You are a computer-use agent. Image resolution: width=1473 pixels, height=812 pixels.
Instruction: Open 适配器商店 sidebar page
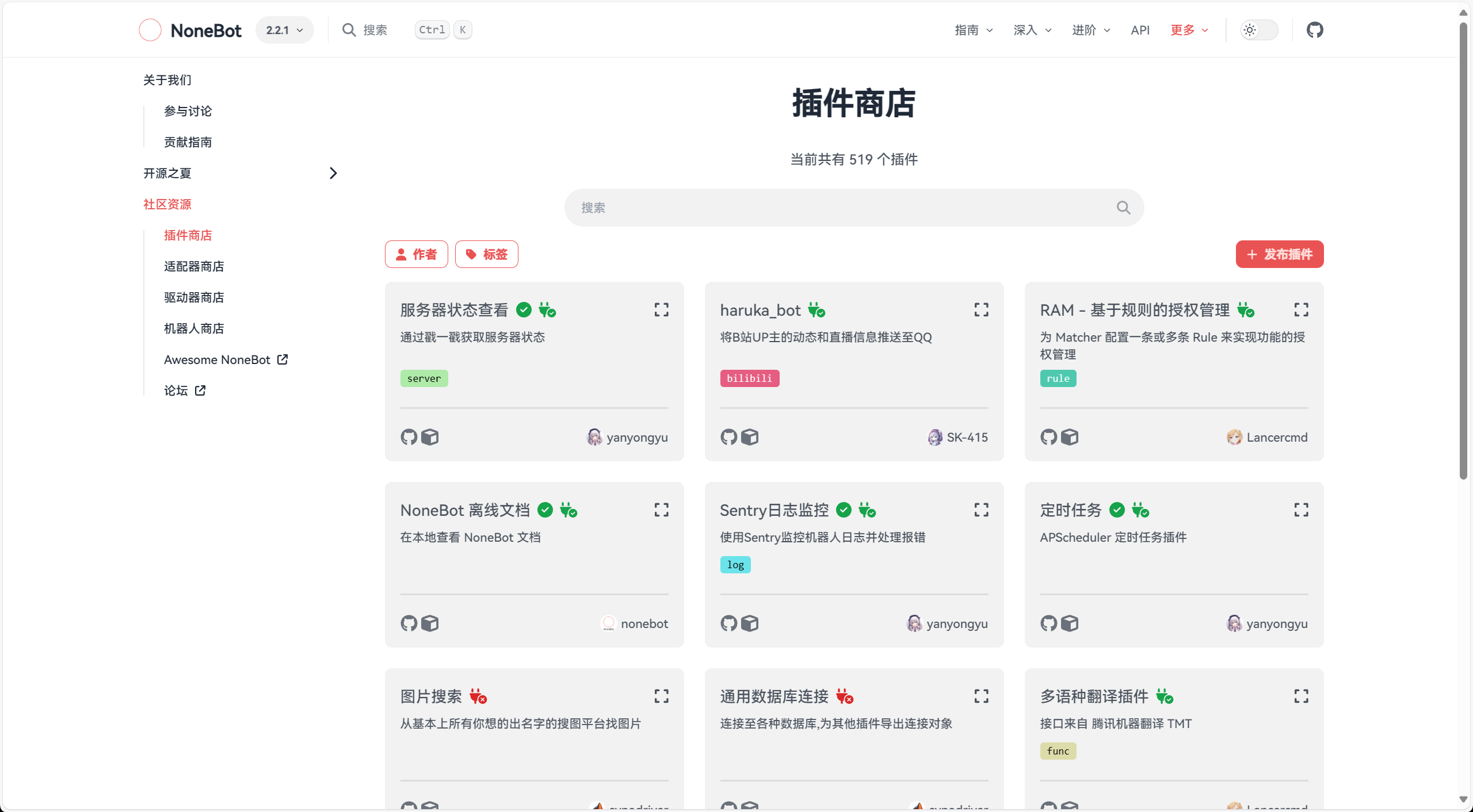pyautogui.click(x=194, y=266)
